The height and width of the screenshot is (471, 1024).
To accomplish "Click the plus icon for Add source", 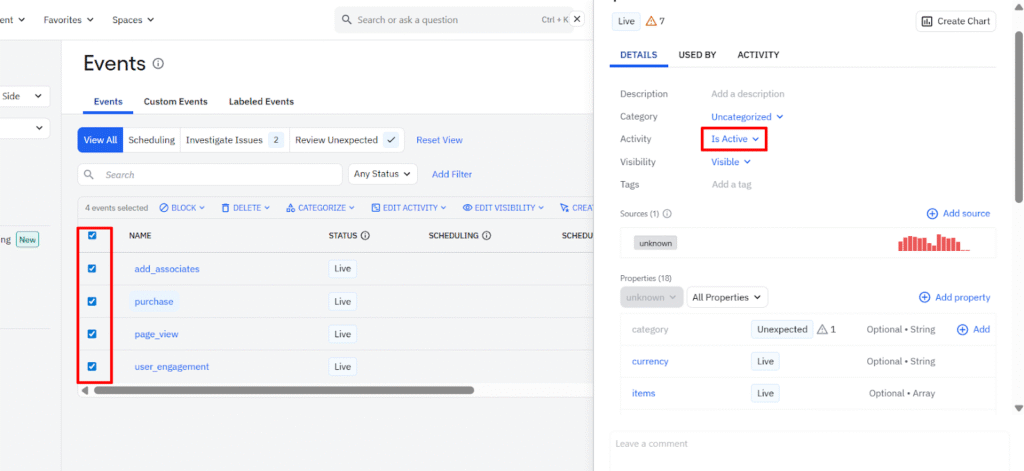I will click(932, 213).
